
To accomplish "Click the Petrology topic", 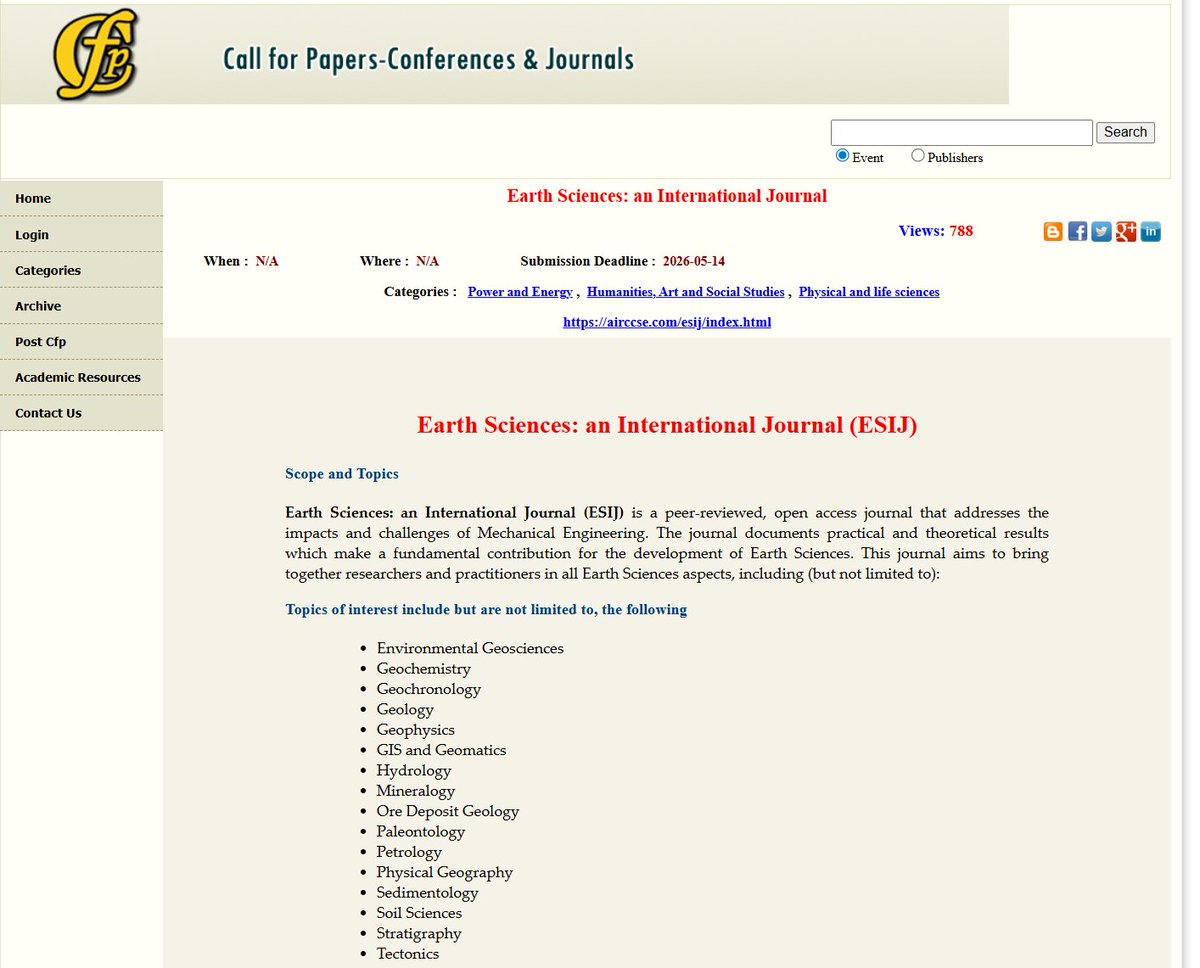I will (x=409, y=852).
